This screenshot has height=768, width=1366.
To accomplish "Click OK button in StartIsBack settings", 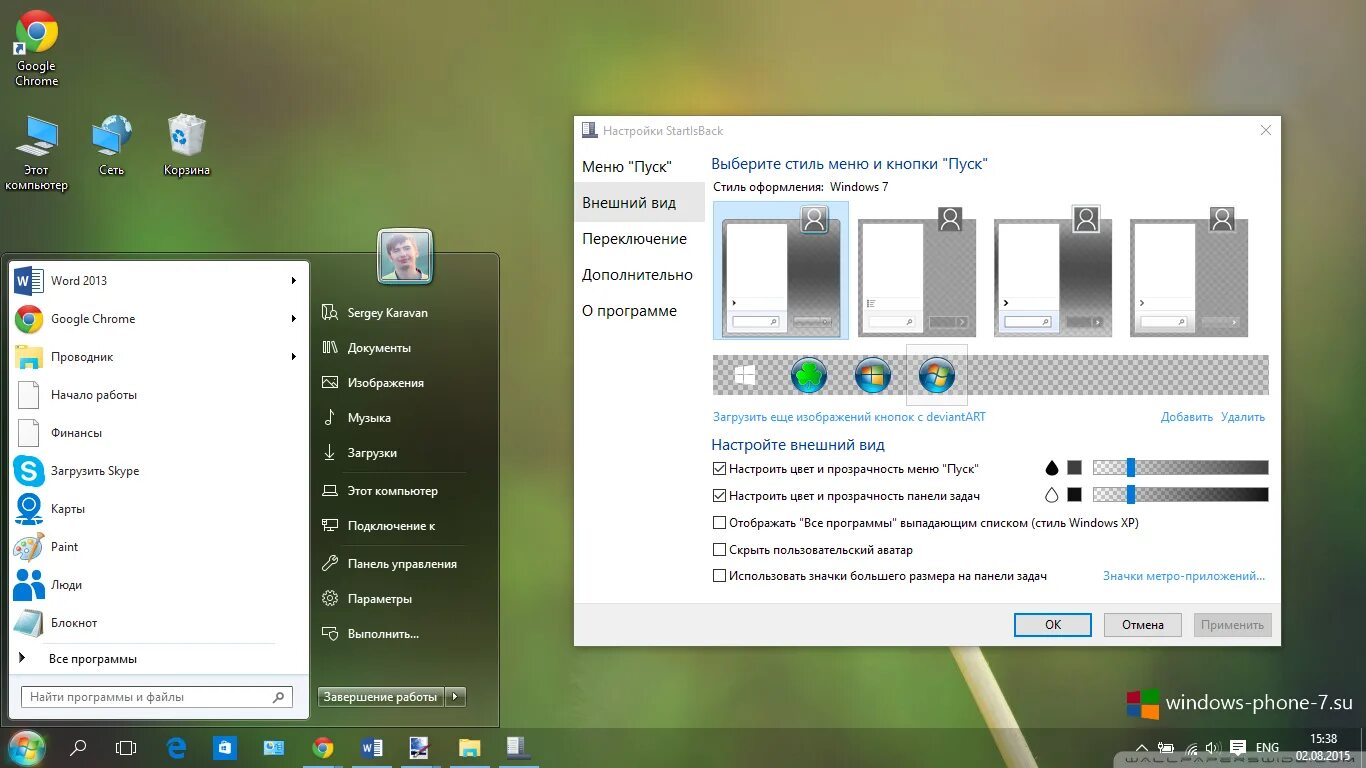I will [x=1053, y=625].
